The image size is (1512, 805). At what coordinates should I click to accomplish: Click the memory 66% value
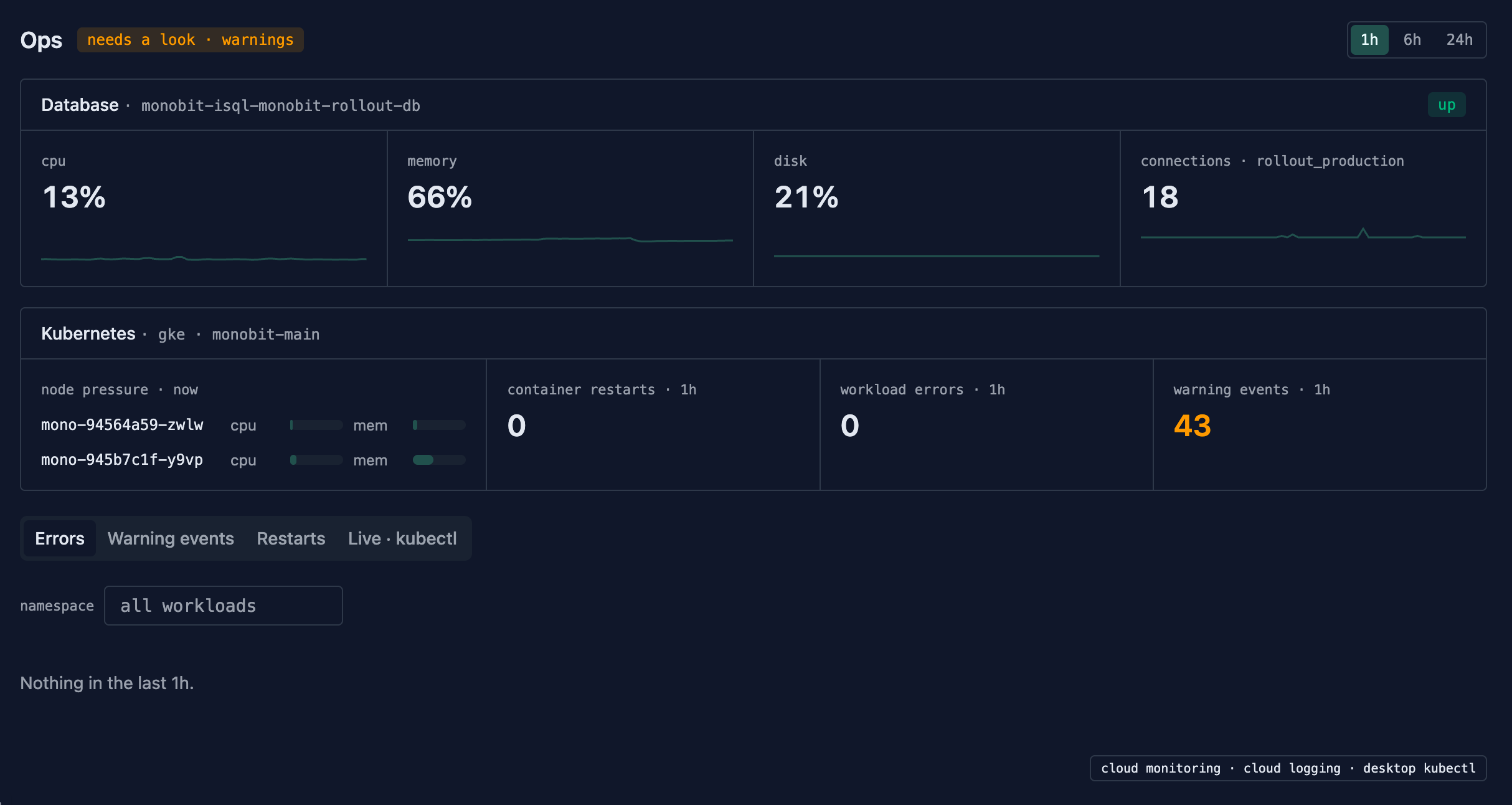point(440,197)
